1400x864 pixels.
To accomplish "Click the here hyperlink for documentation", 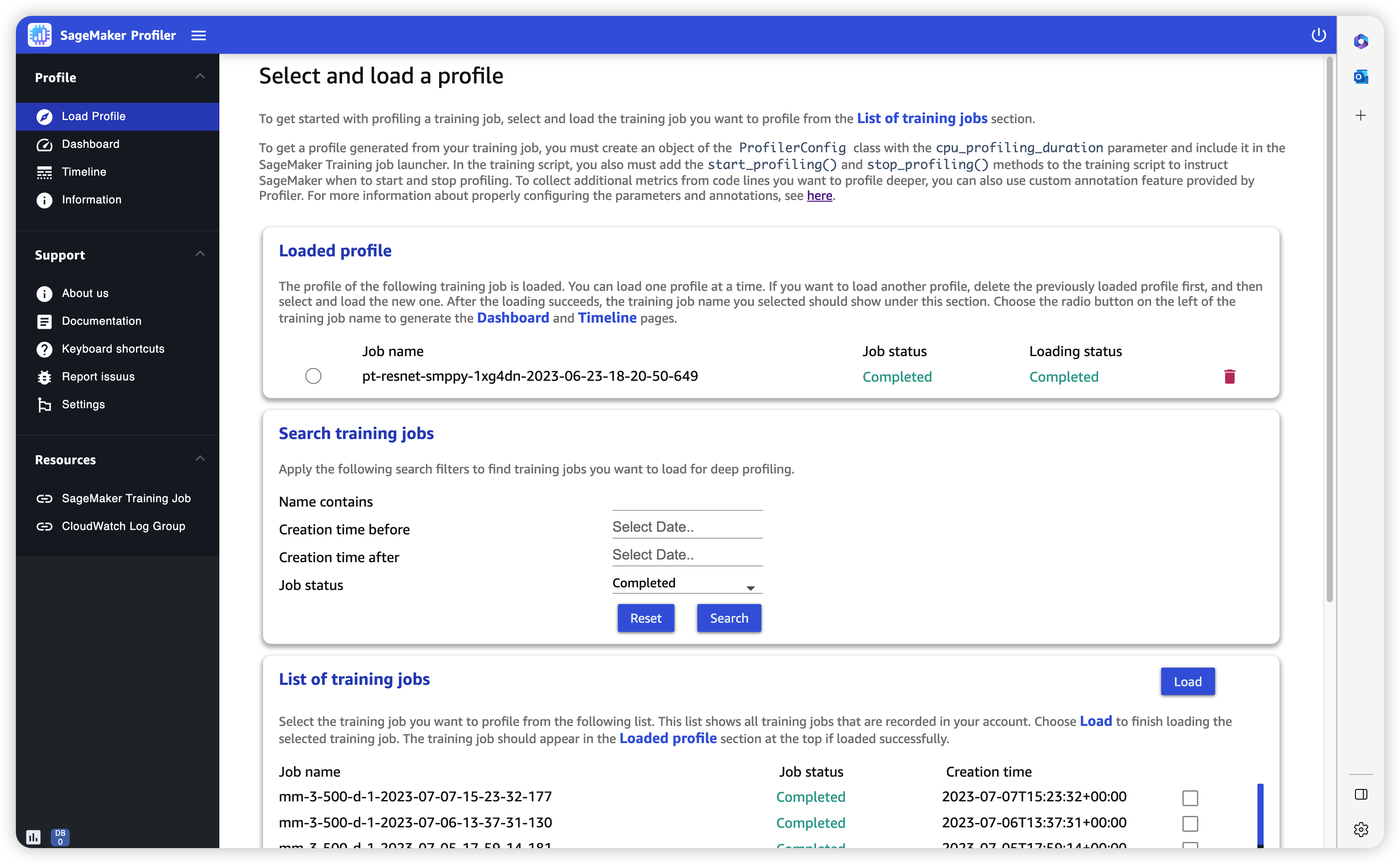I will [x=819, y=195].
